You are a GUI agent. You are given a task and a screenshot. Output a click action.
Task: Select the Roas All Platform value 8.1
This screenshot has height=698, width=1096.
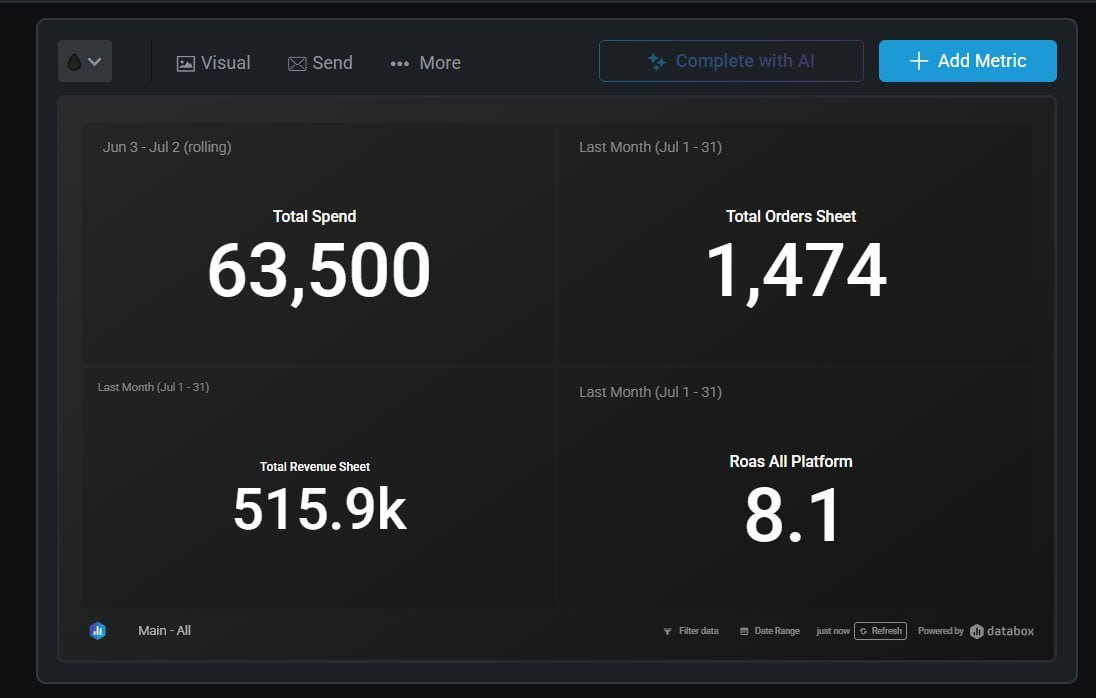[793, 516]
